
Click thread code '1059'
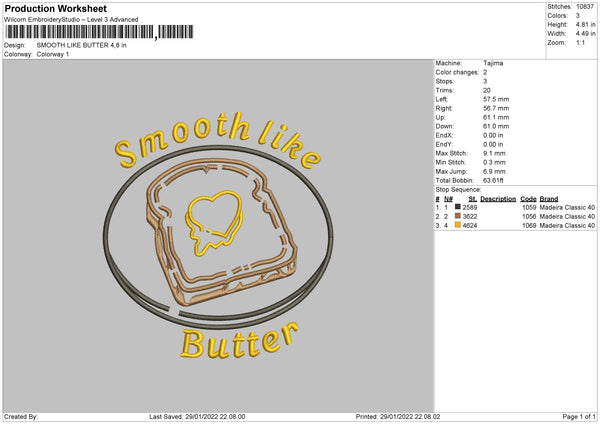click(x=529, y=207)
